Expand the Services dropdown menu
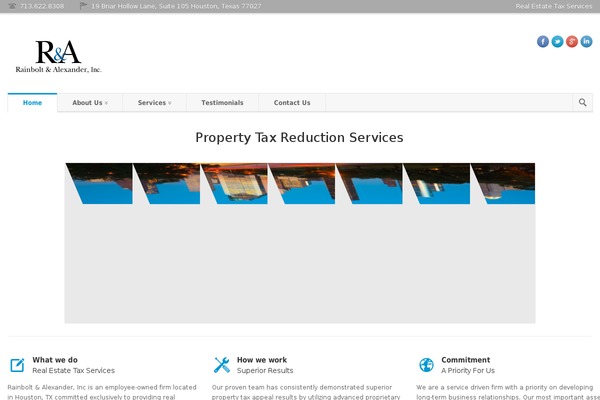600x400 pixels. tap(154, 103)
